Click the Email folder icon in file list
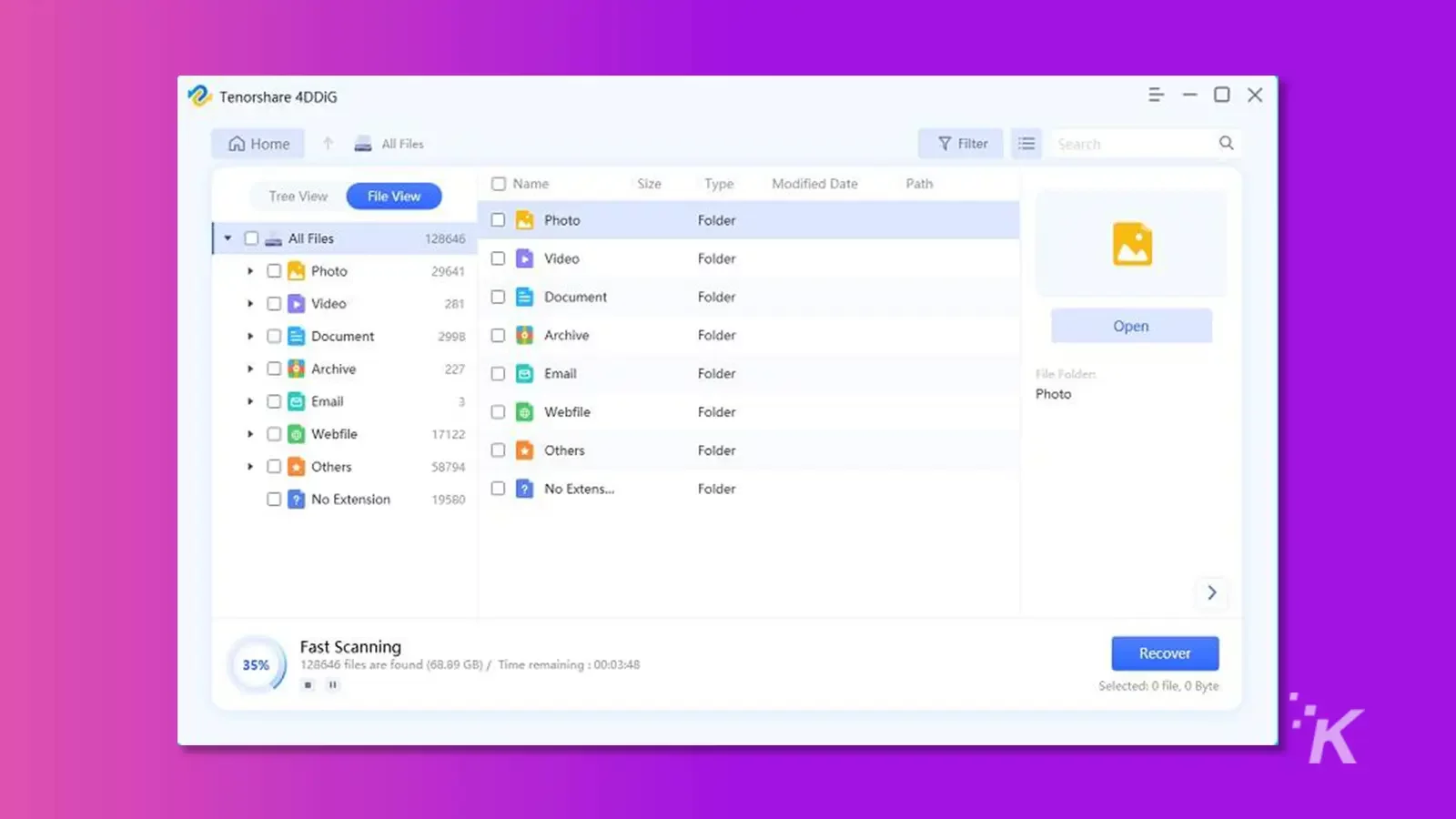Image resolution: width=1456 pixels, height=819 pixels. [525, 373]
